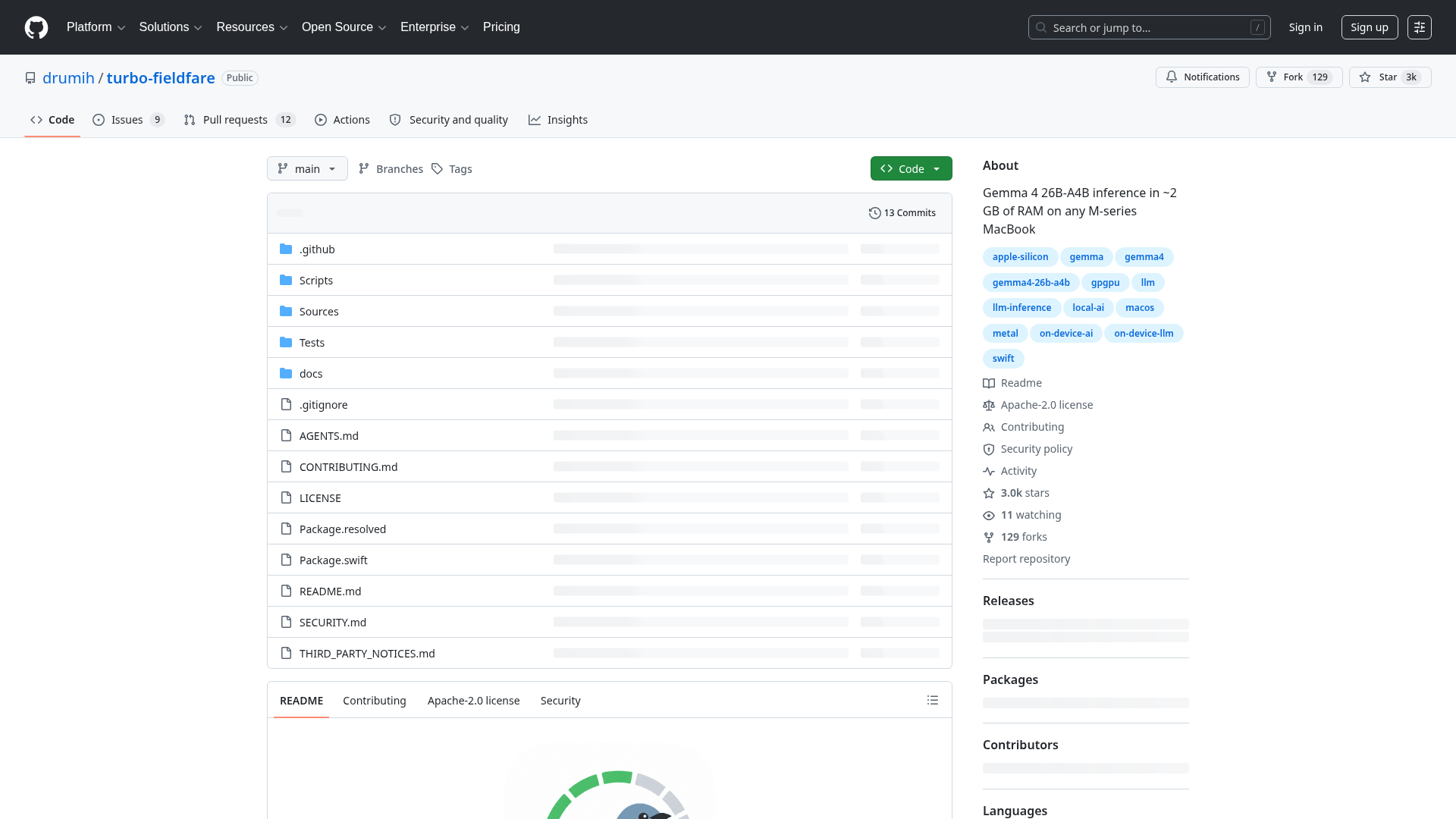Switch to the Issues tab

tap(128, 120)
